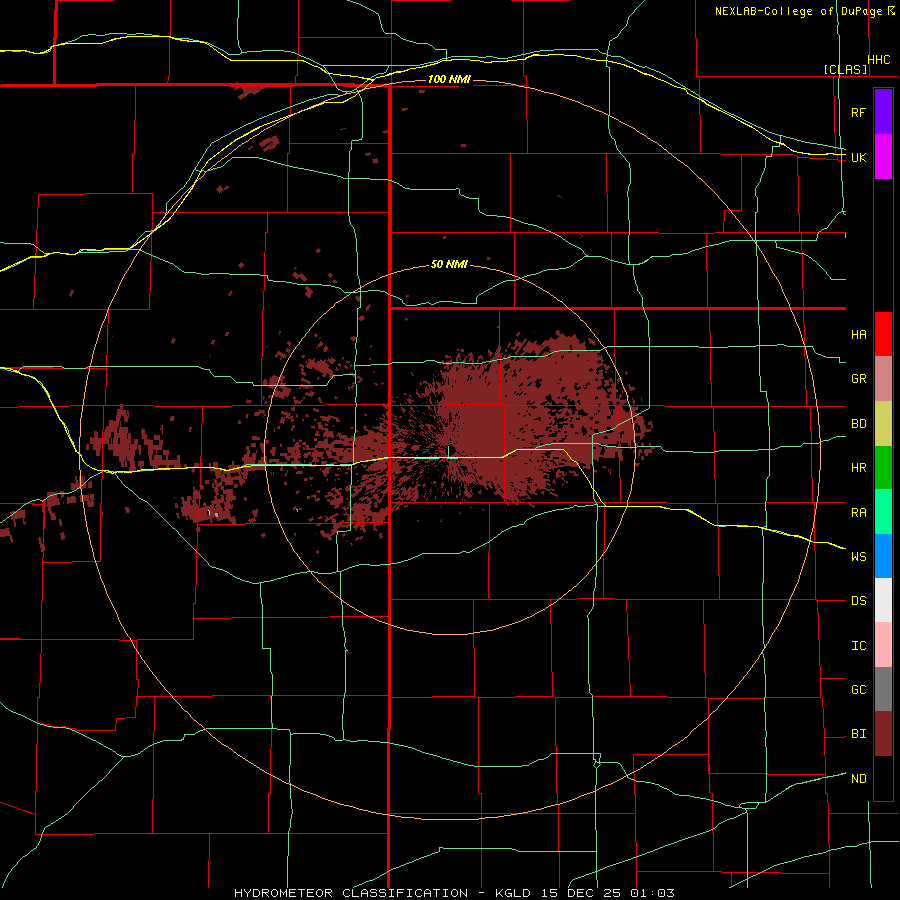Viewport: 900px width, 900px height.
Task: Click the GC gray legend swatch
Action: coord(883,689)
